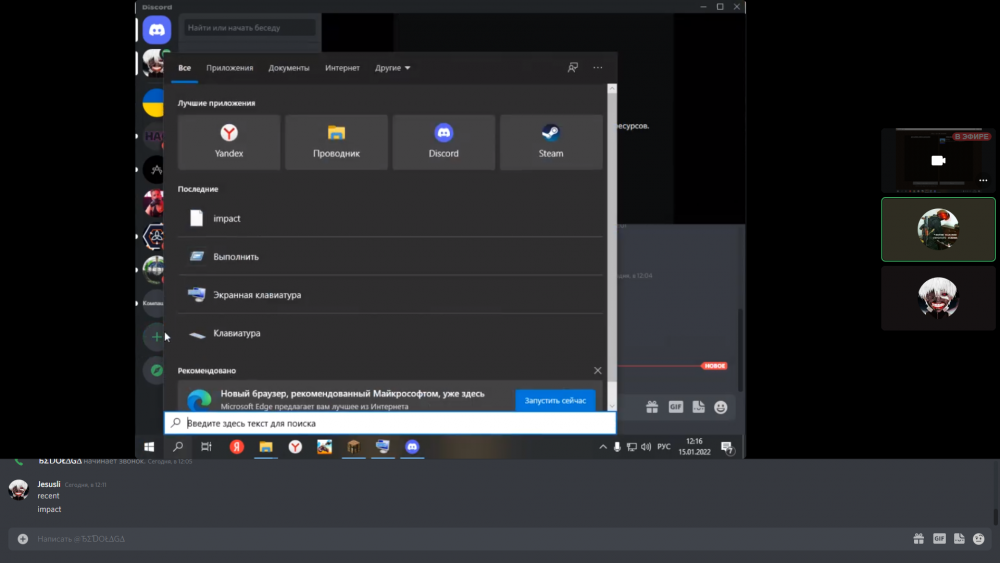Click the scrollbar down arrow in search panel

tap(612, 406)
